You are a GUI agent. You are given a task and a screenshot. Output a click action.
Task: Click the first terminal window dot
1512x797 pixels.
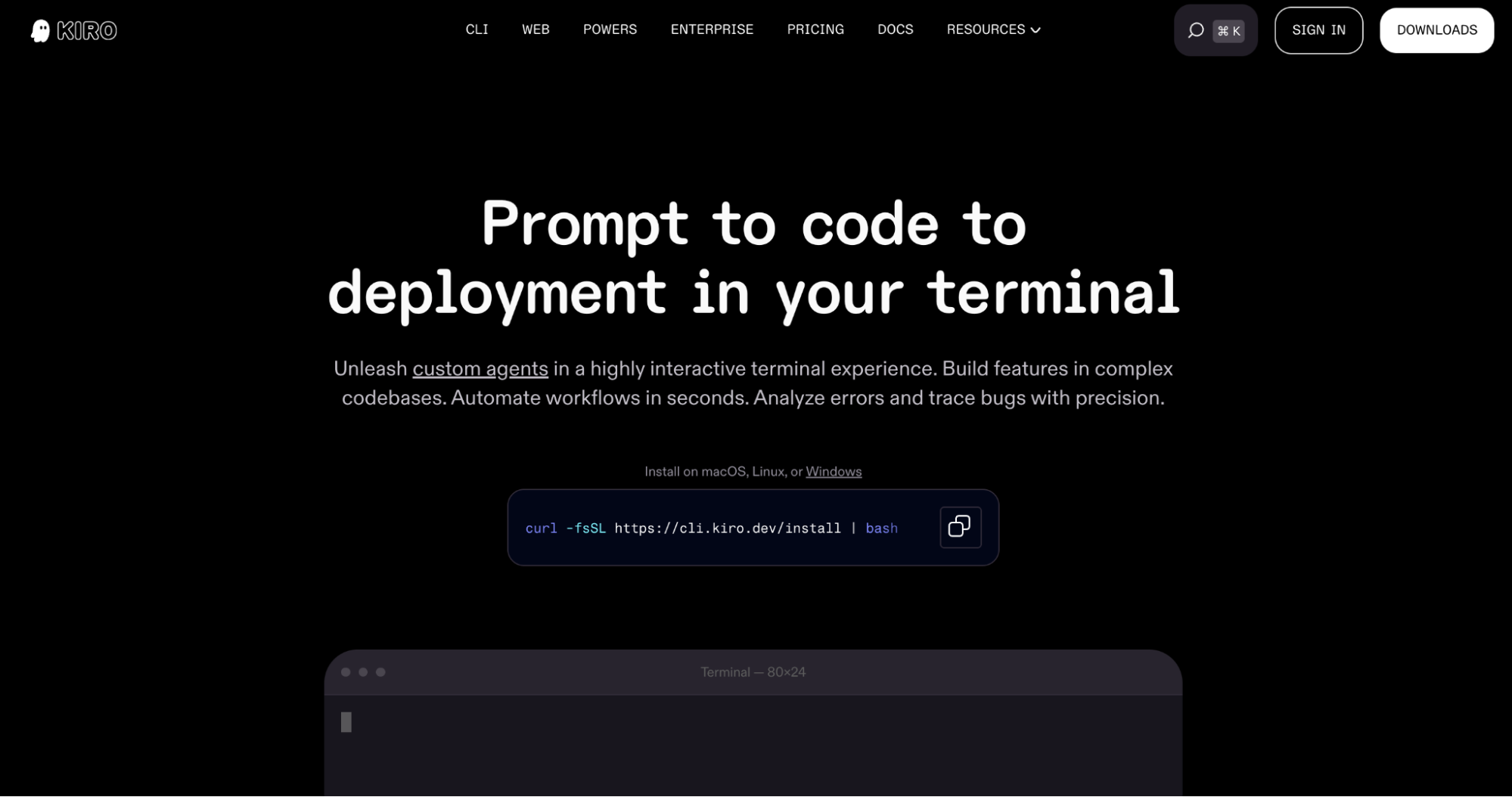point(346,672)
